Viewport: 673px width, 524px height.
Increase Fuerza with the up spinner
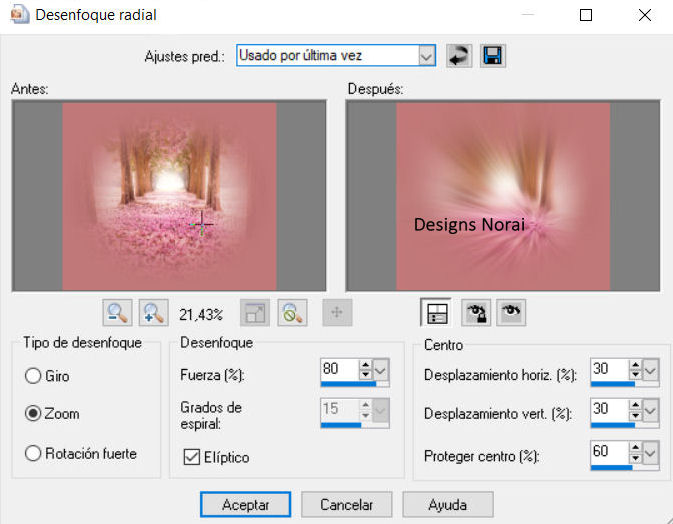coord(366,365)
